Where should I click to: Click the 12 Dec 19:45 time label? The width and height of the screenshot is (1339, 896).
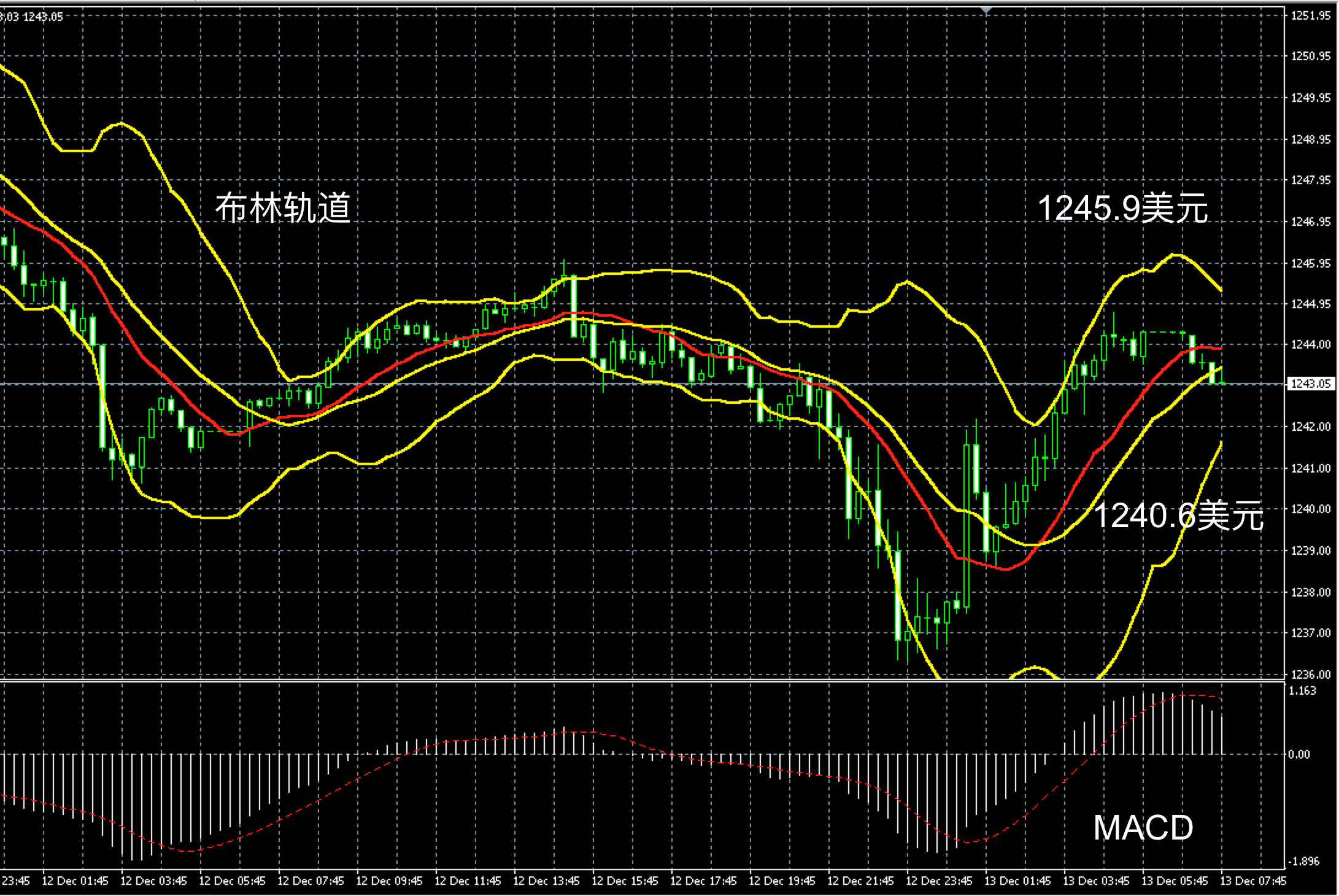(x=782, y=881)
